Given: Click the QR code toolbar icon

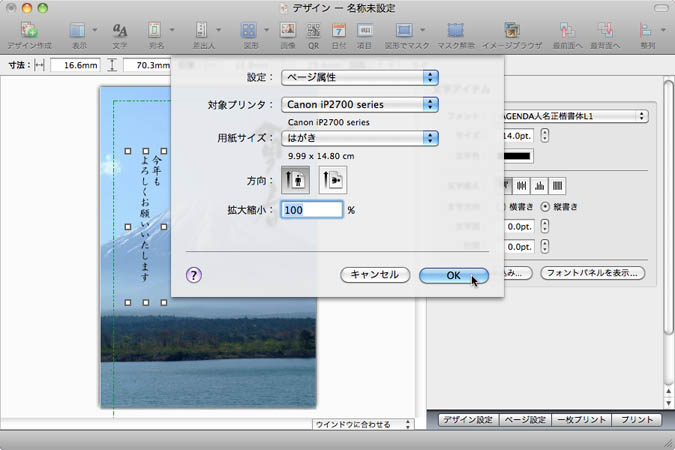Looking at the screenshot, I should (x=313, y=31).
